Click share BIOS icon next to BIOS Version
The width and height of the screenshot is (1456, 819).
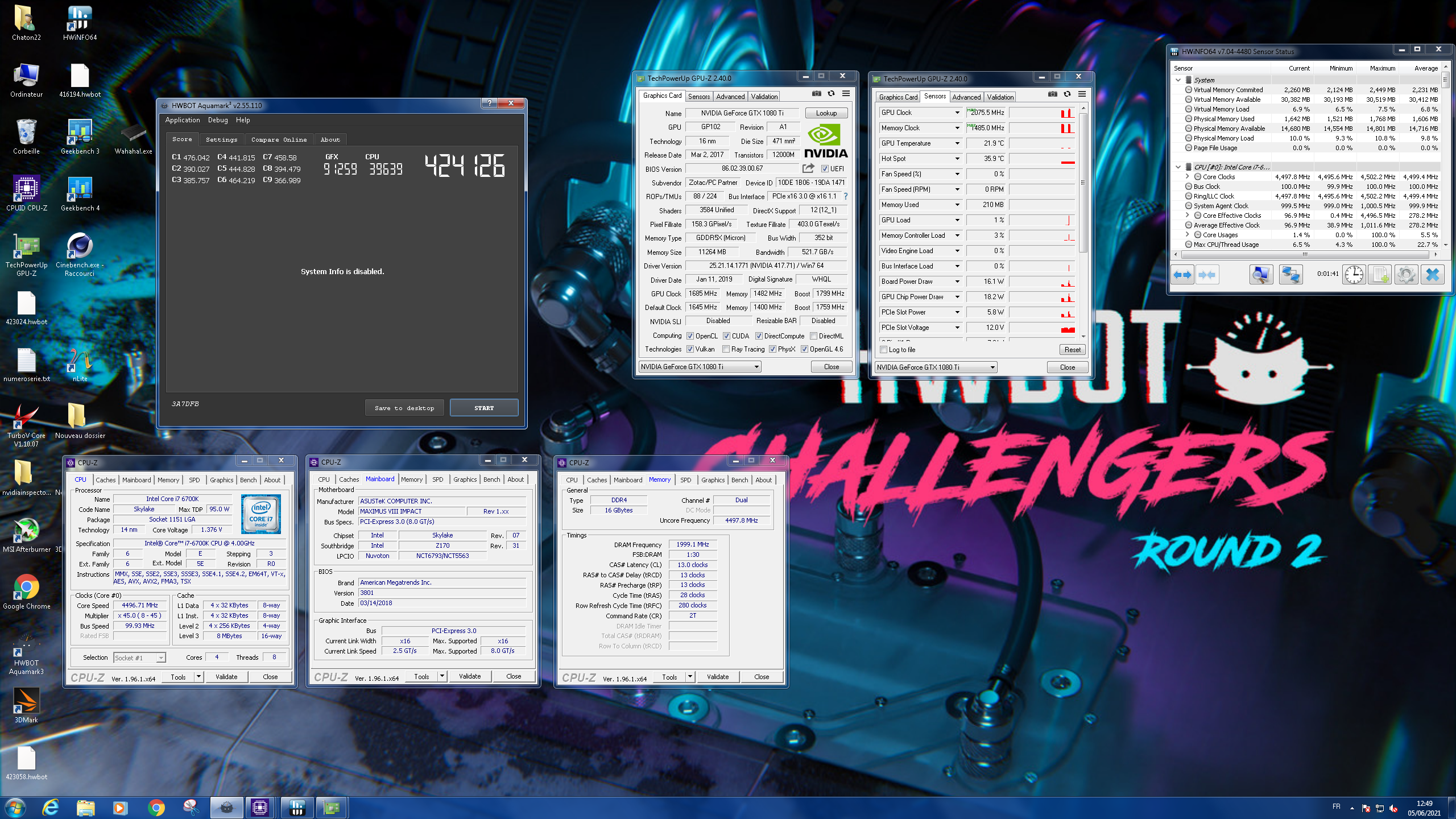808,168
